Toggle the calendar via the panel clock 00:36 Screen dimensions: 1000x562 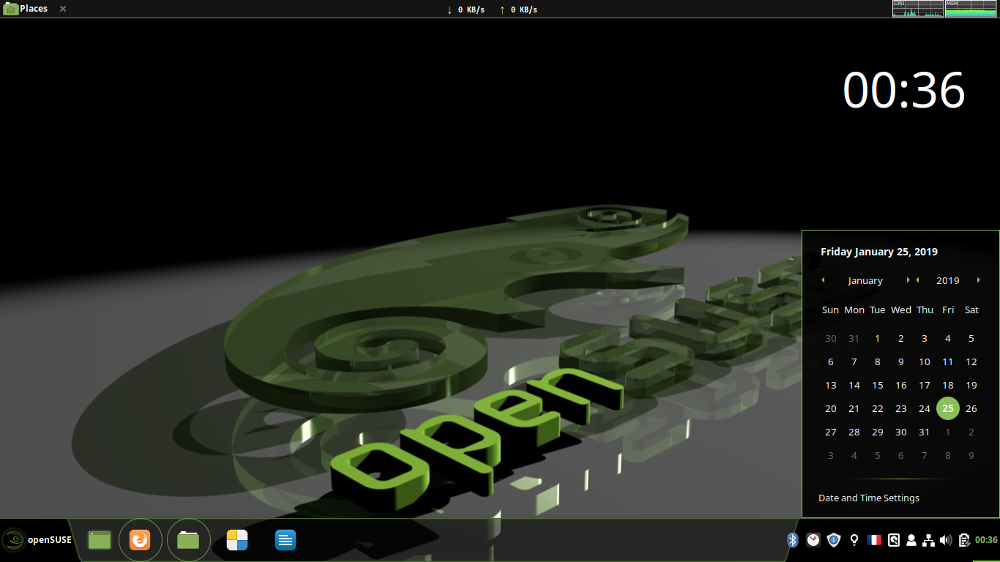coord(986,540)
